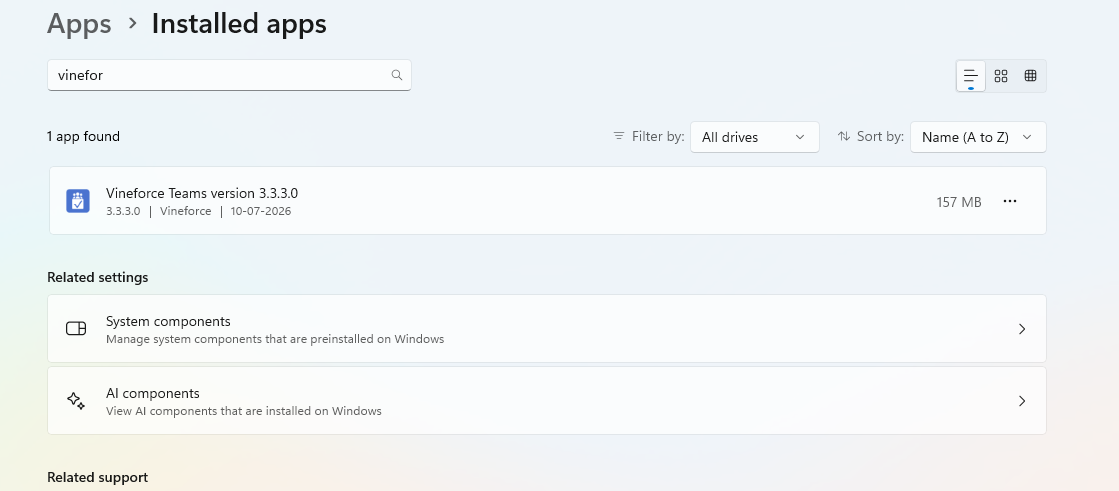Expand AI components using its right chevron
Image resolution: width=1119 pixels, height=491 pixels.
click(x=1022, y=401)
